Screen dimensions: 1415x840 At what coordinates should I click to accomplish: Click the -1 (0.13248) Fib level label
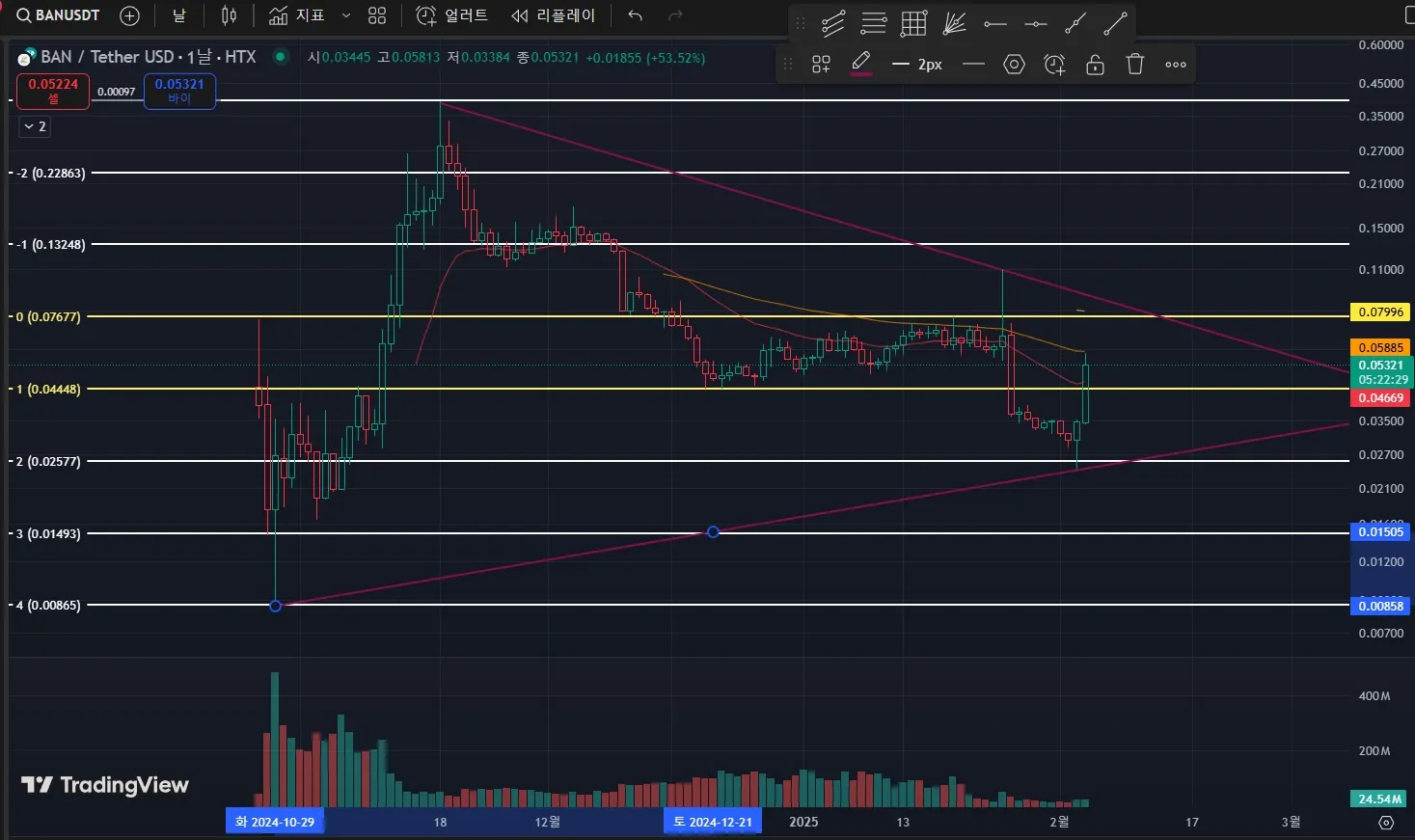tap(51, 245)
